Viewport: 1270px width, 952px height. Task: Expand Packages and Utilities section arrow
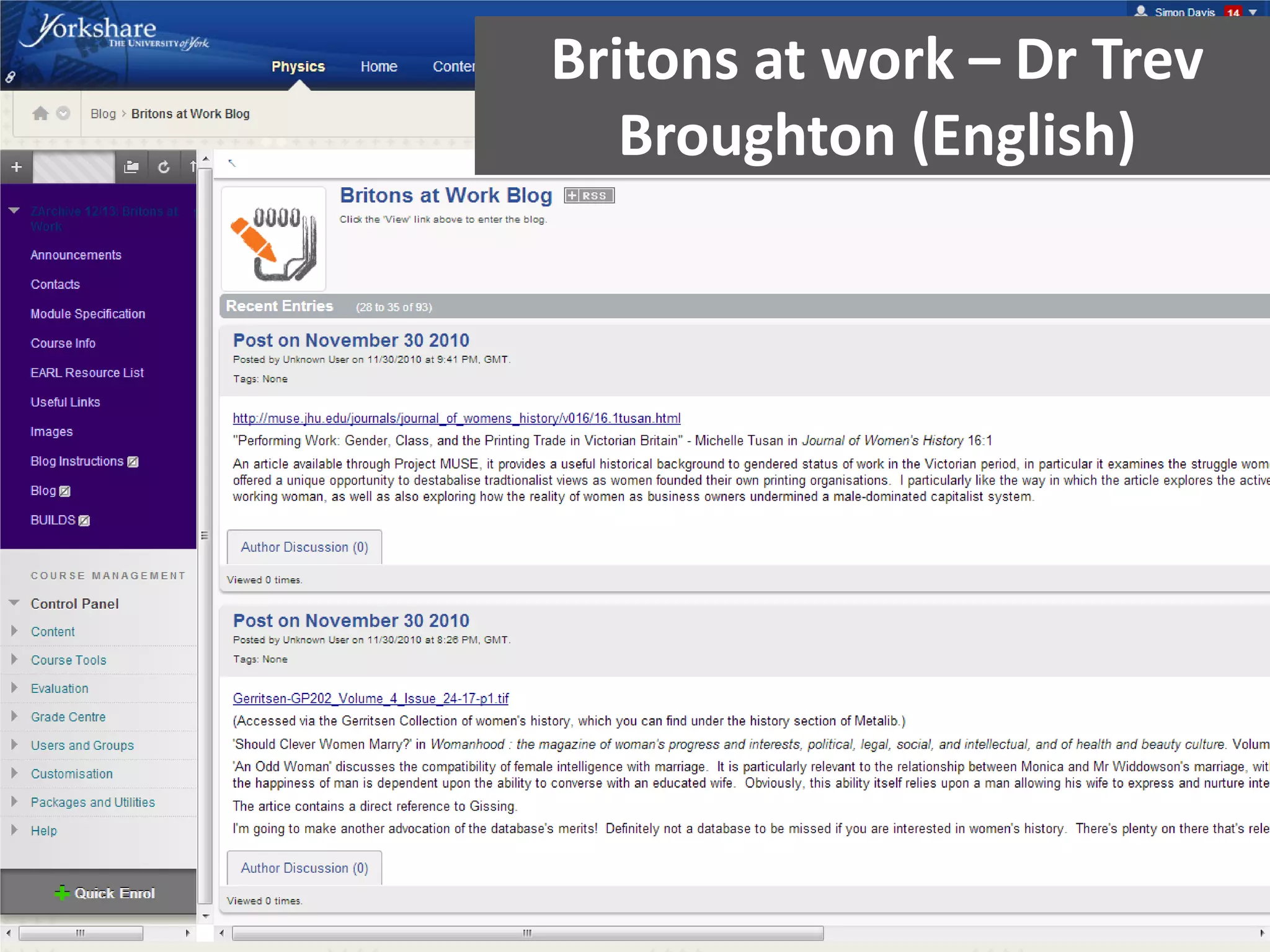click(x=14, y=801)
